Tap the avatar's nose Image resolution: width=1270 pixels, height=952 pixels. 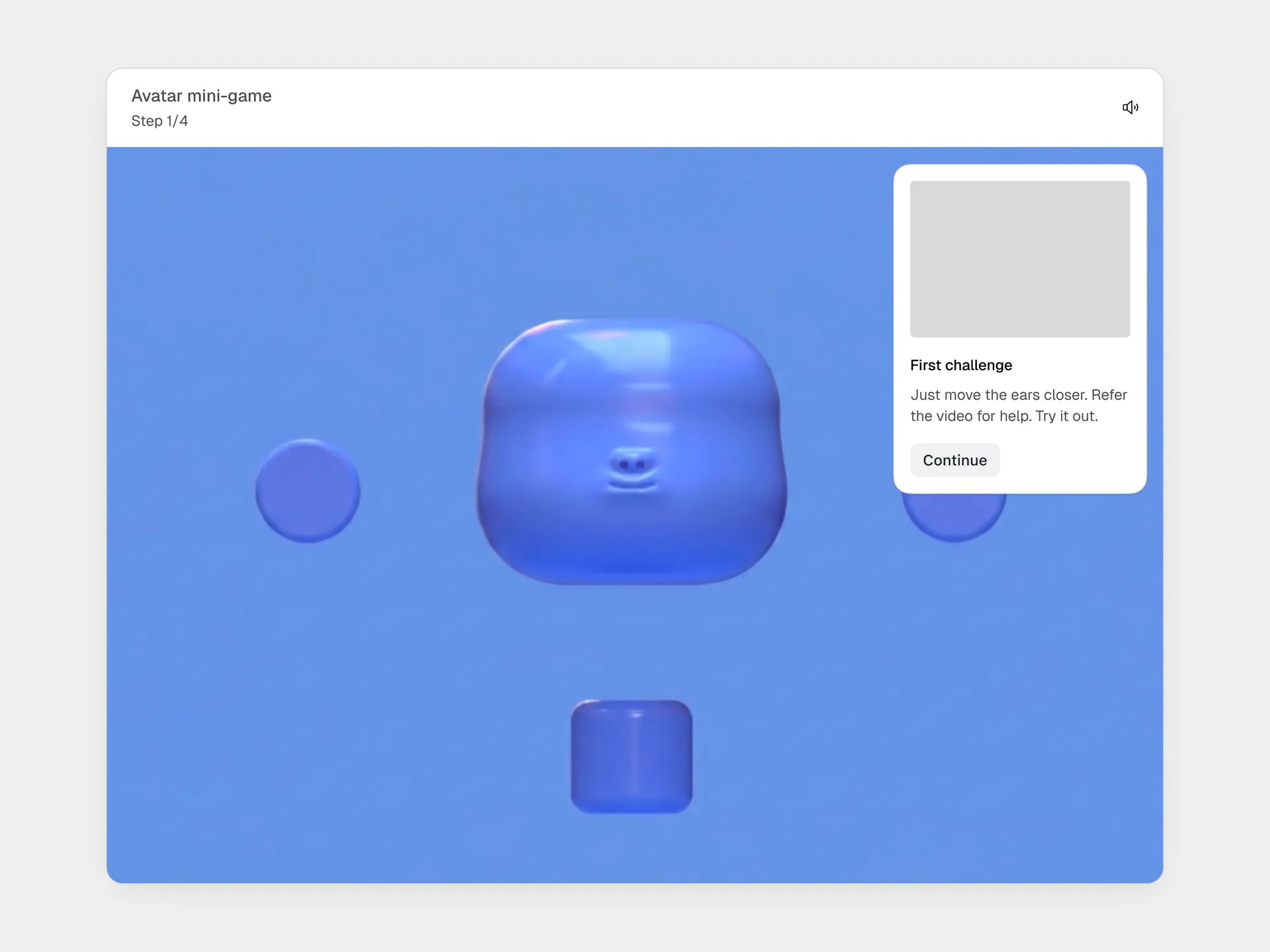coord(632,463)
